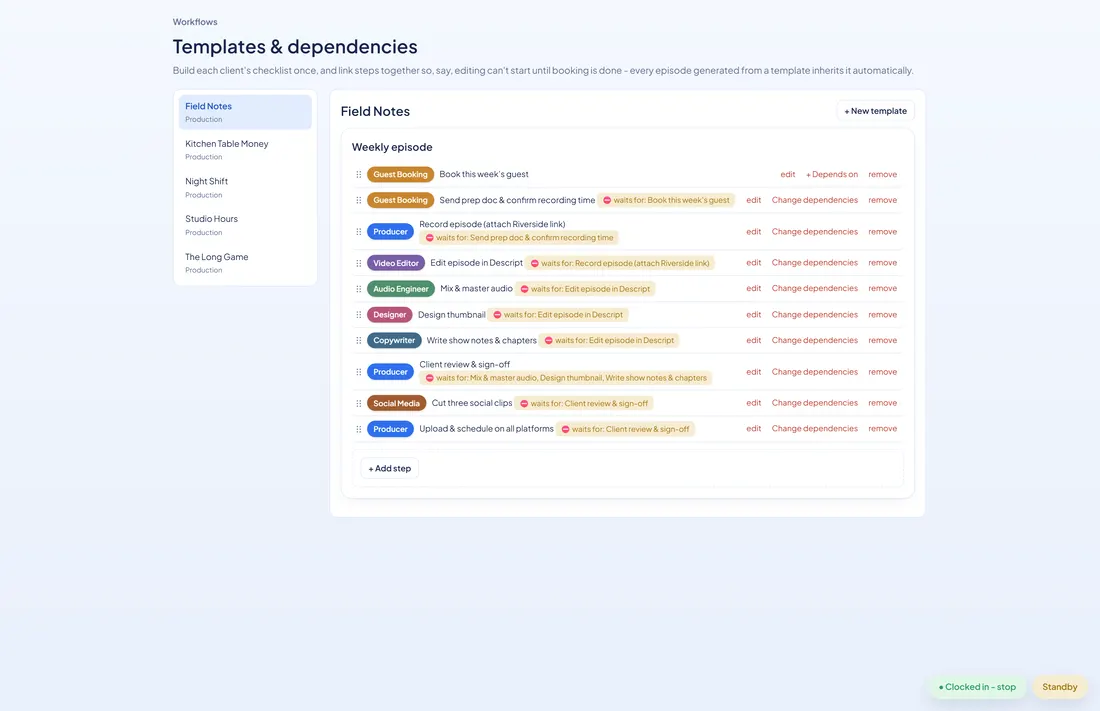Click the Social Media role tag
Image resolution: width=1100 pixels, height=711 pixels.
pyautogui.click(x=396, y=404)
